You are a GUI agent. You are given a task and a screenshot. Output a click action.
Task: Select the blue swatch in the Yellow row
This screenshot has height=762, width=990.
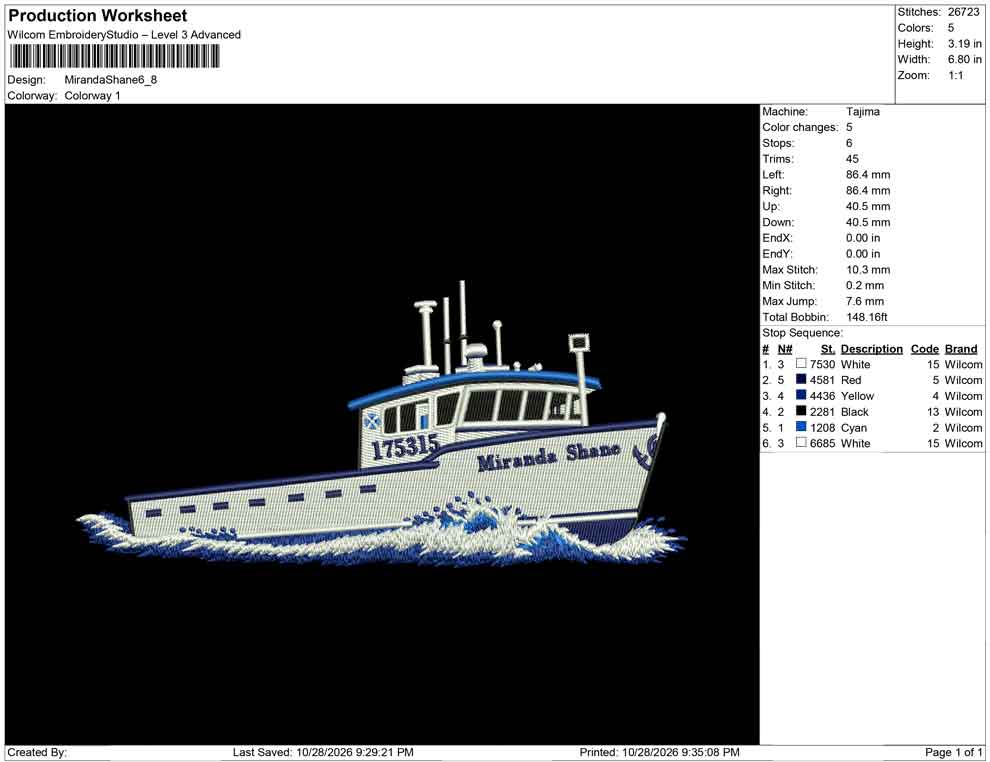coord(801,395)
